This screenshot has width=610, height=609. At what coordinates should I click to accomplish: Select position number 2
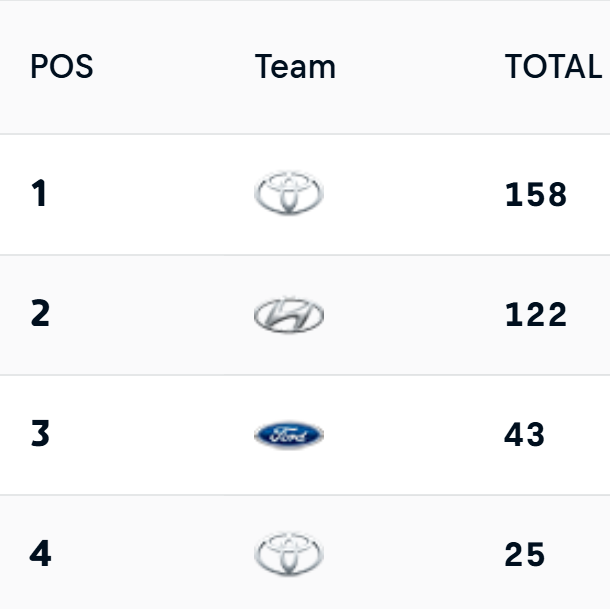pos(40,315)
